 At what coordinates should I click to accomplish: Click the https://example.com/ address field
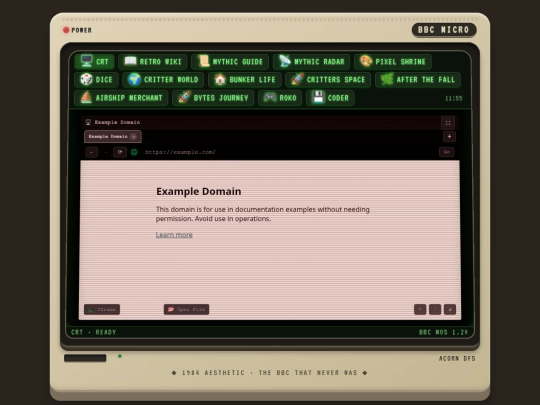tap(289, 152)
